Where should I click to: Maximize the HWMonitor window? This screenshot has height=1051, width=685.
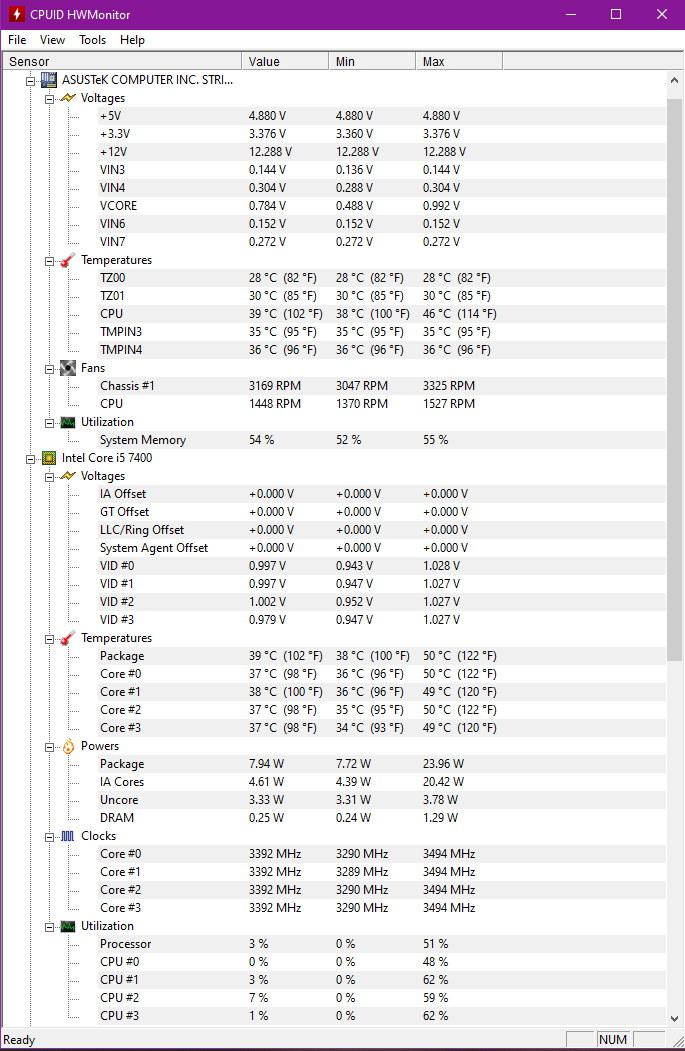click(616, 14)
